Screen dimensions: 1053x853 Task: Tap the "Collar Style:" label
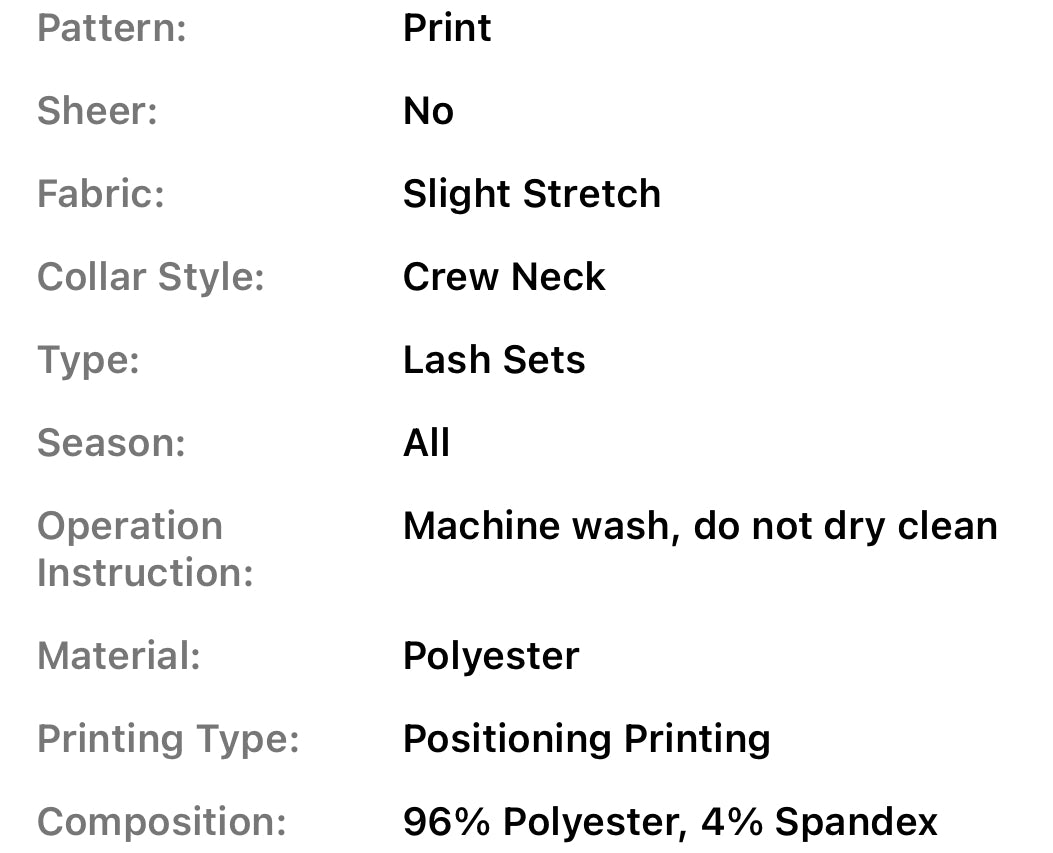(x=150, y=277)
